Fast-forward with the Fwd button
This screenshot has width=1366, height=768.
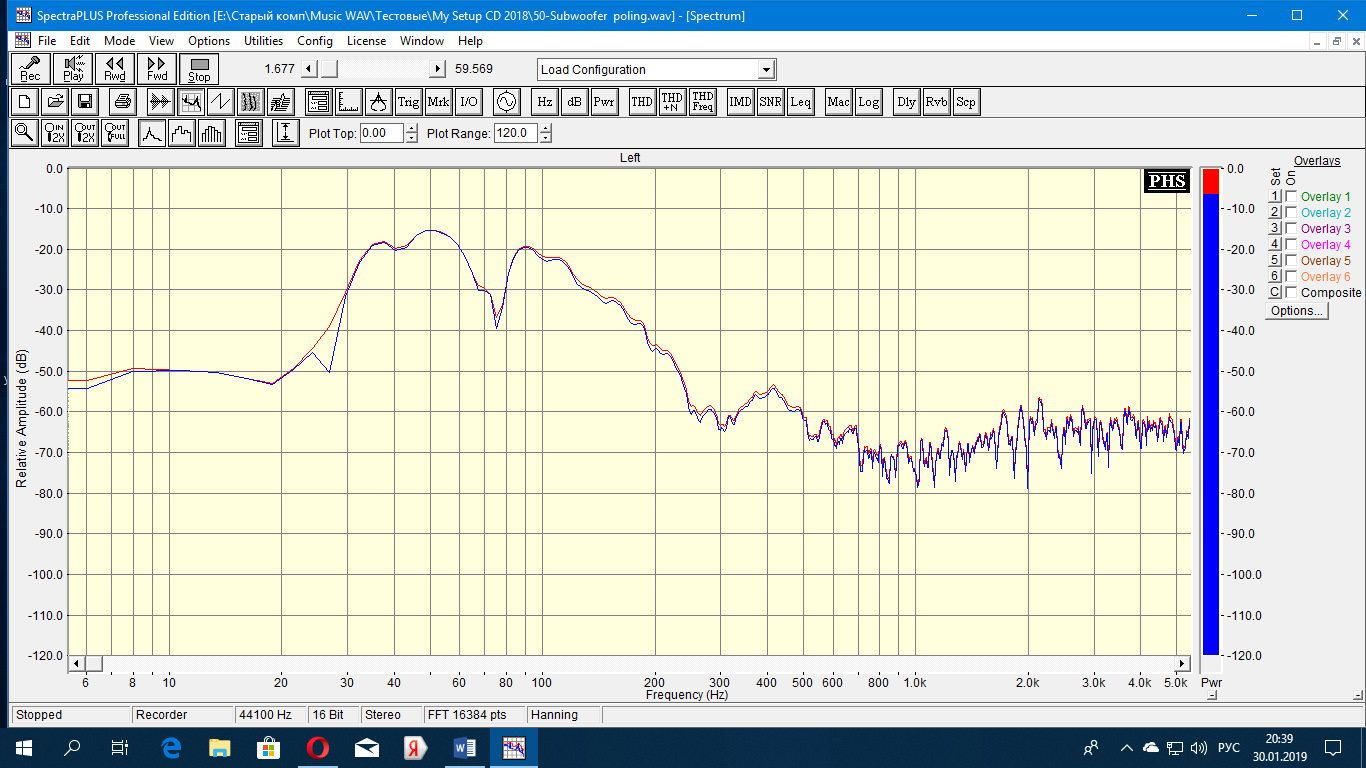click(x=157, y=69)
